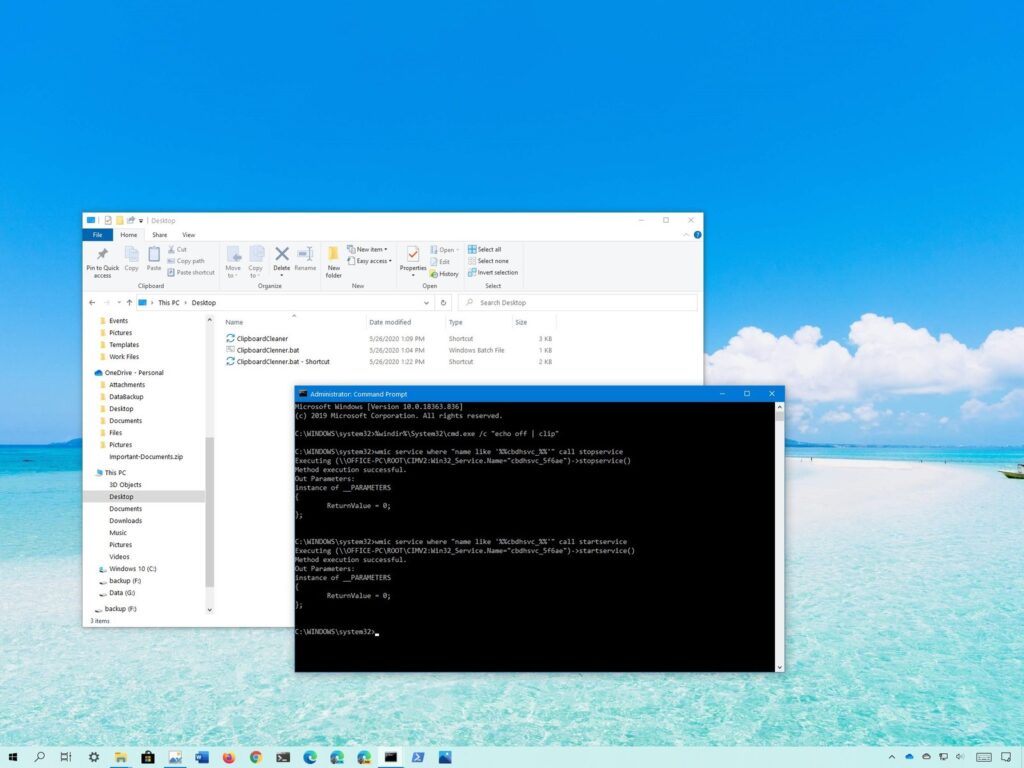Expand the New item dropdown

367,249
